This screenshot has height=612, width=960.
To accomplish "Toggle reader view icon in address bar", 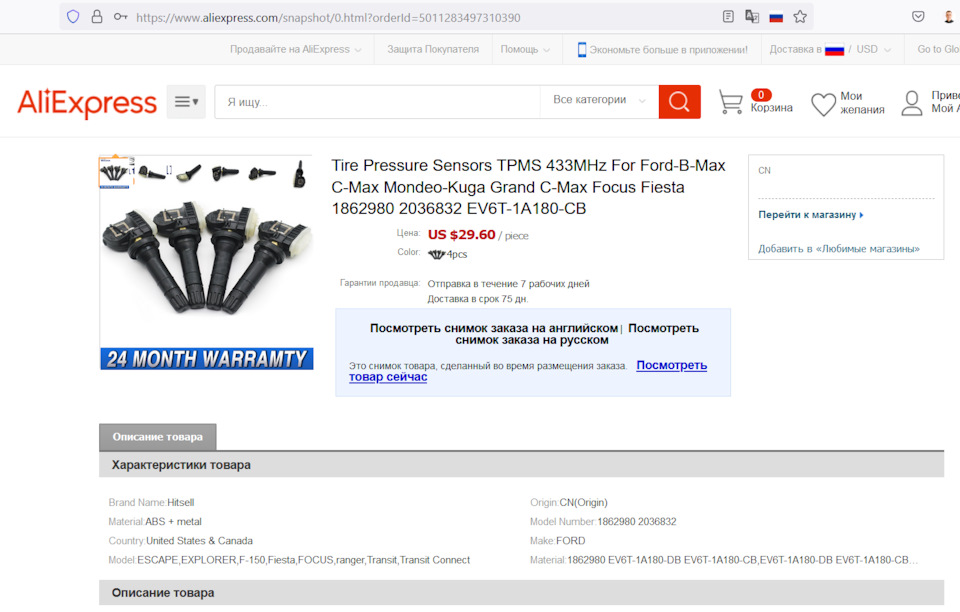I will [x=728, y=17].
